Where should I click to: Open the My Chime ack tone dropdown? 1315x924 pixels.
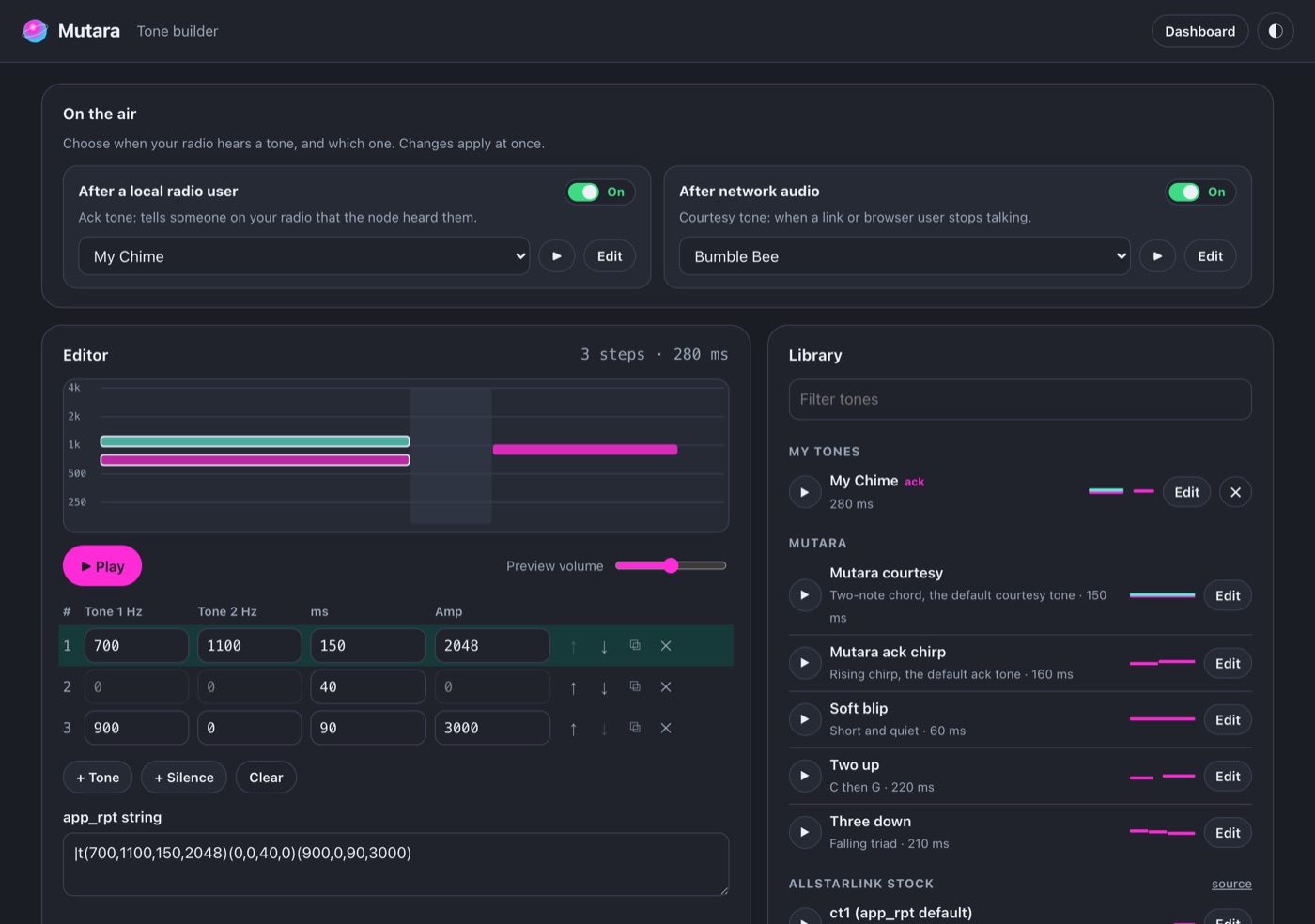(304, 256)
